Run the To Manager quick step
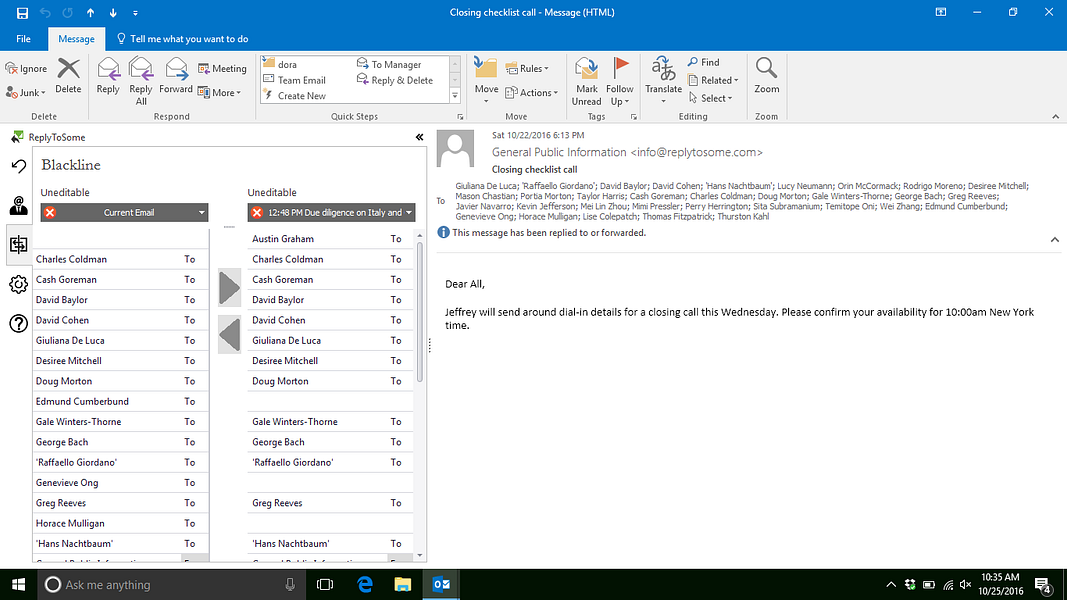 coord(389,65)
